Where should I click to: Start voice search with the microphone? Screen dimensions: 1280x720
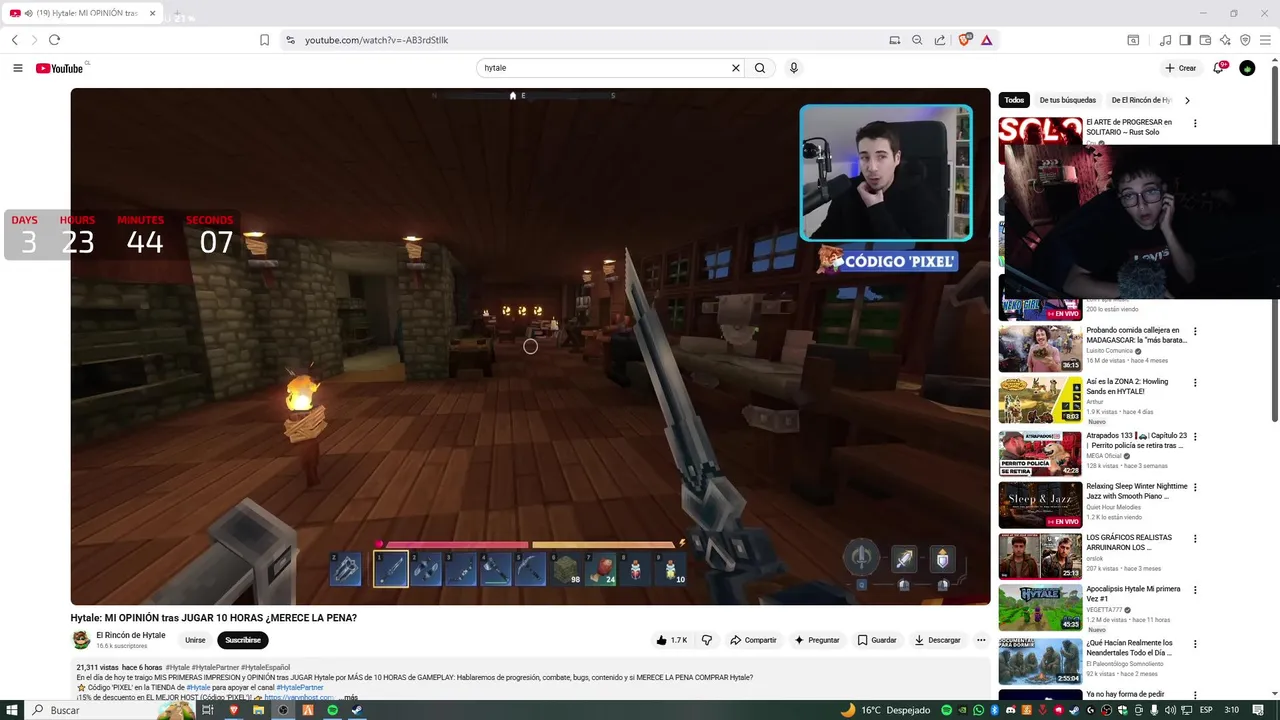(x=794, y=68)
